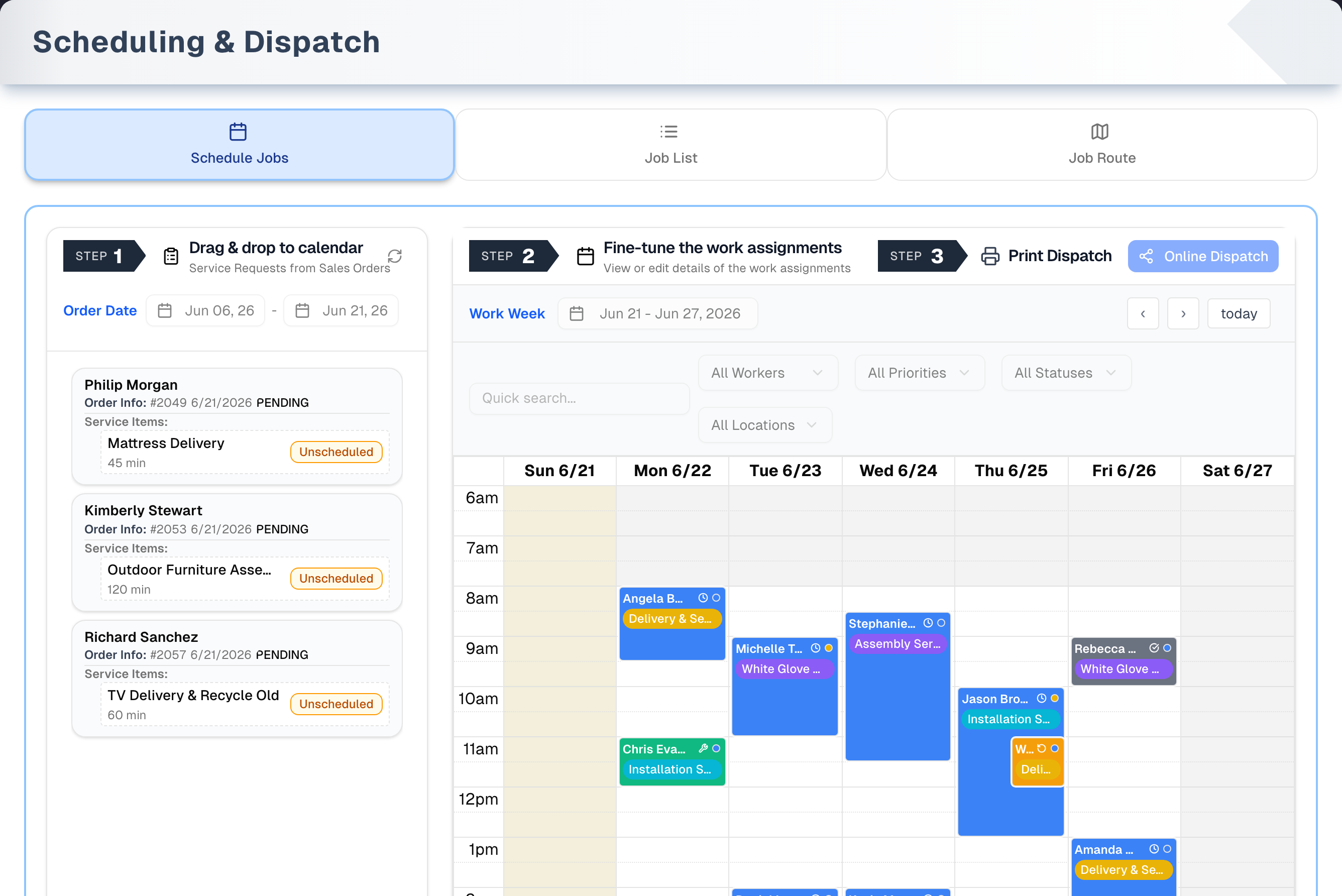Click the status circle on Angela B... job
This screenshot has height=896, width=1342.
click(x=716, y=598)
